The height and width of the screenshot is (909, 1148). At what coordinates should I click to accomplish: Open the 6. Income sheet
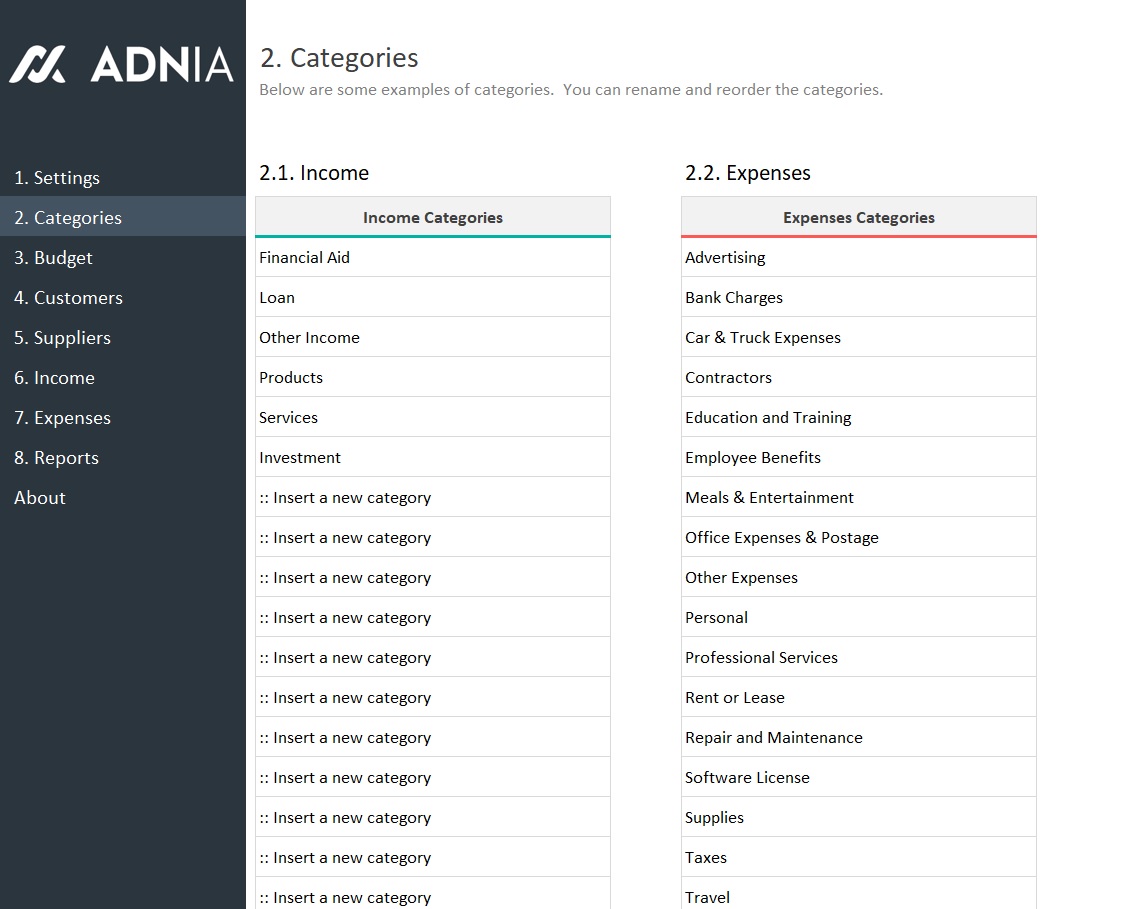123,378
